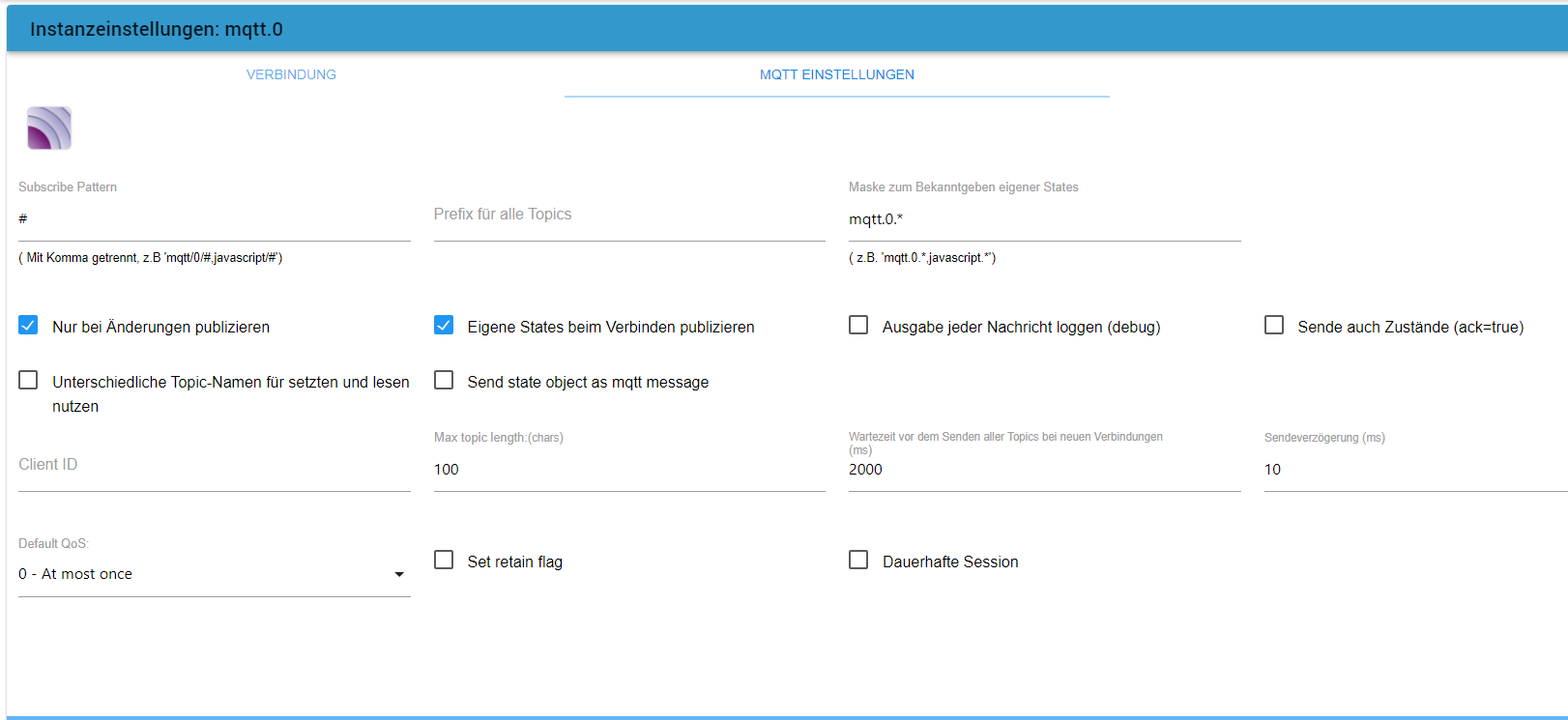Click the Default QoS dropdown arrow
1568x720 pixels.
pos(399,574)
